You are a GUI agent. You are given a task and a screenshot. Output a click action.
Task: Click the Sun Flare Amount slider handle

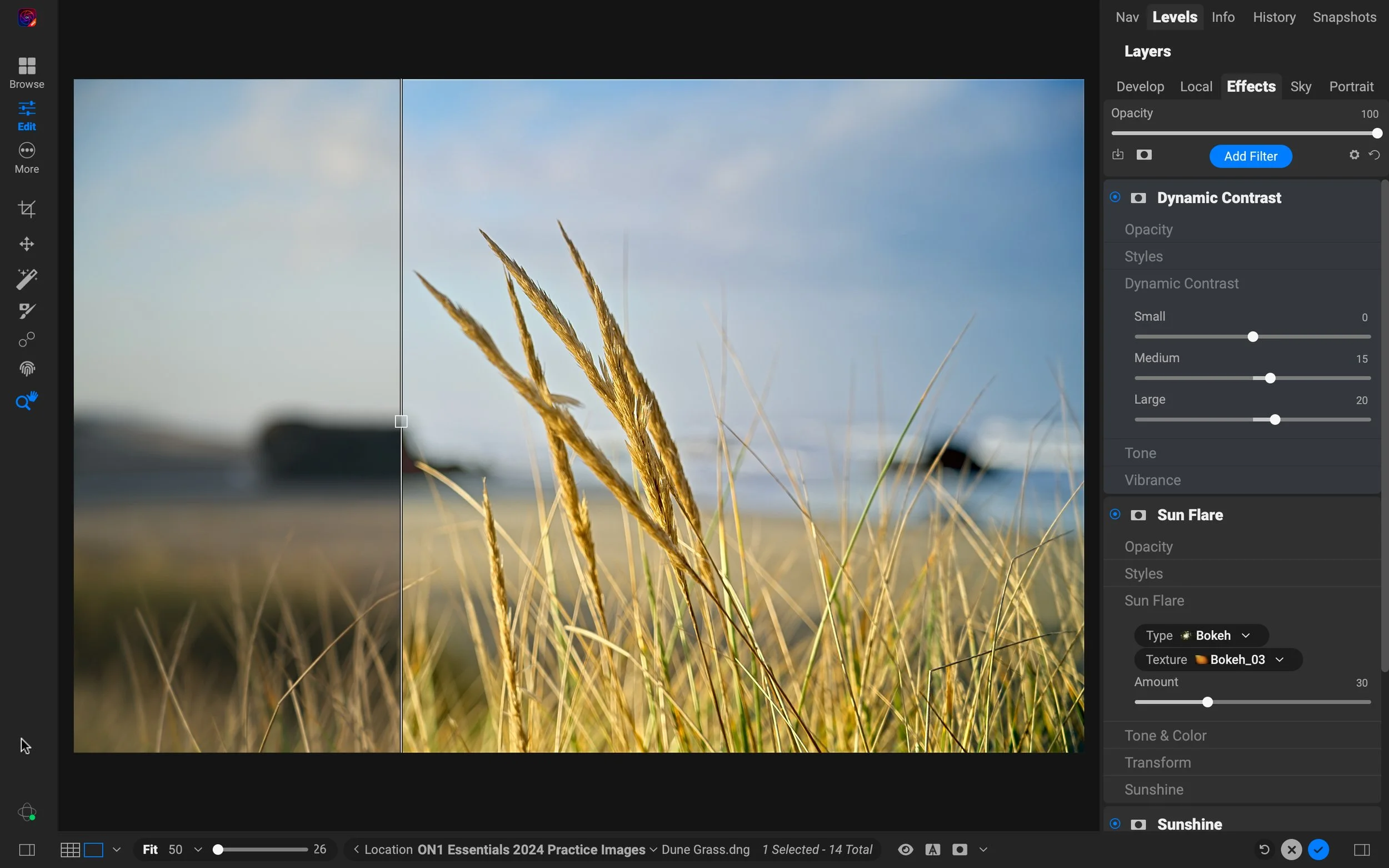[x=1207, y=701]
